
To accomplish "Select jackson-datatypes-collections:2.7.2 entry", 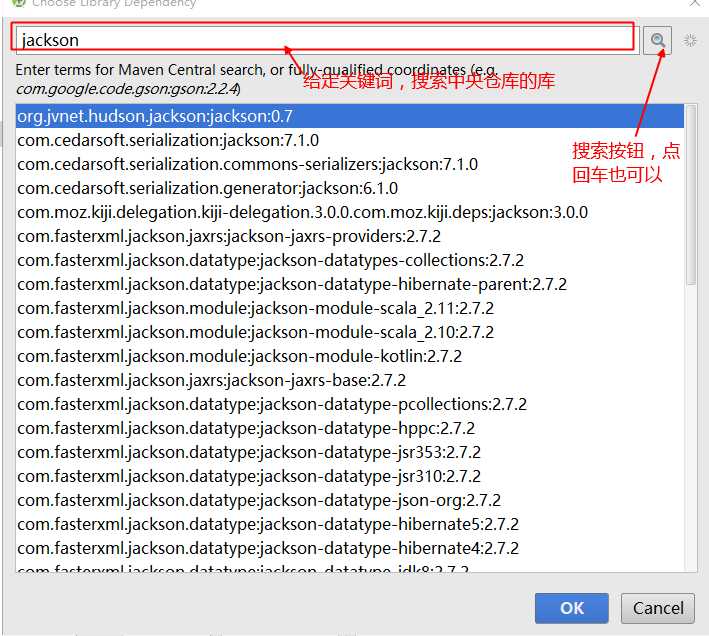I will 350,260.
